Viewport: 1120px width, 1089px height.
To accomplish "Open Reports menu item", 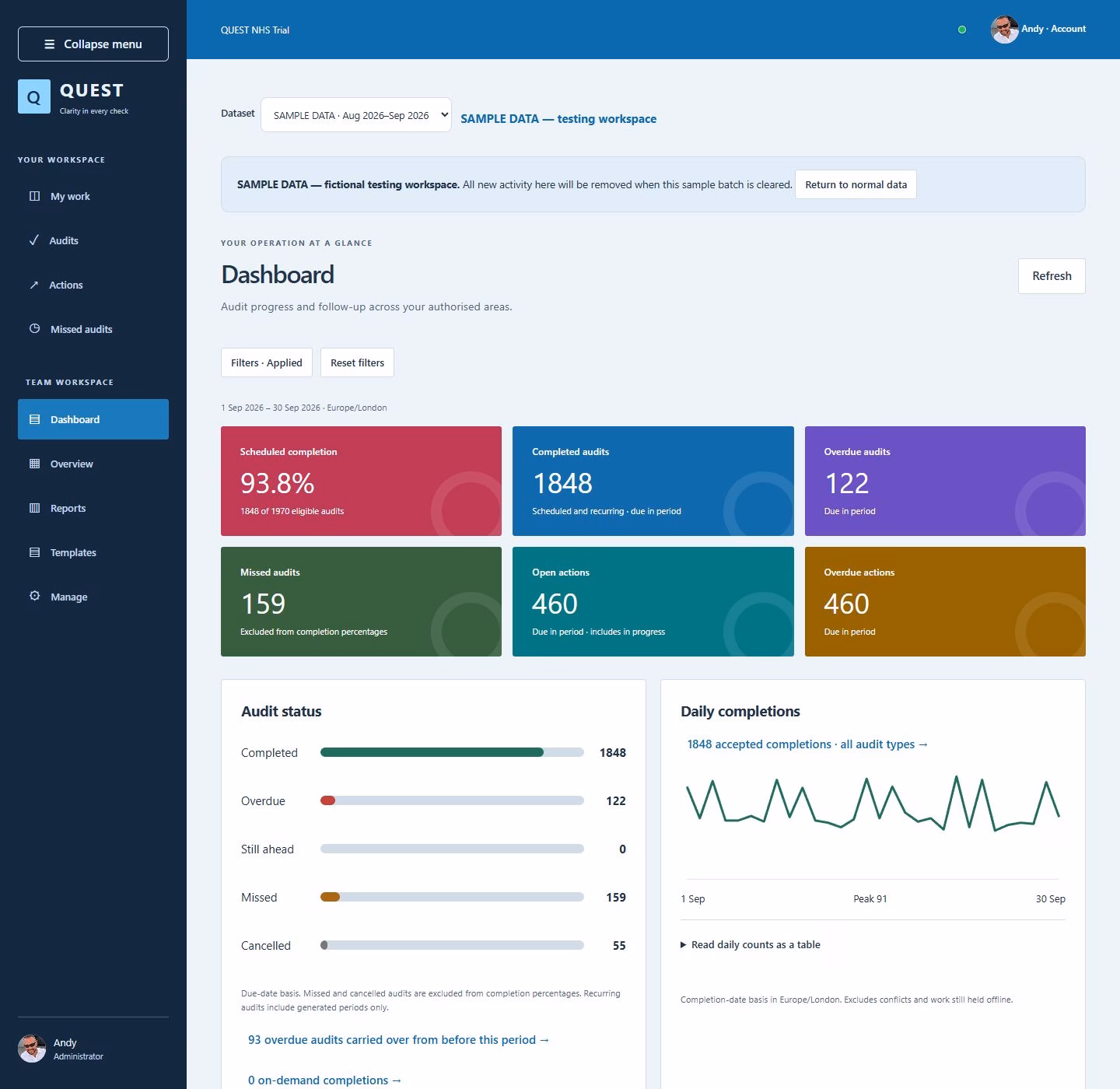I will [x=93, y=508].
